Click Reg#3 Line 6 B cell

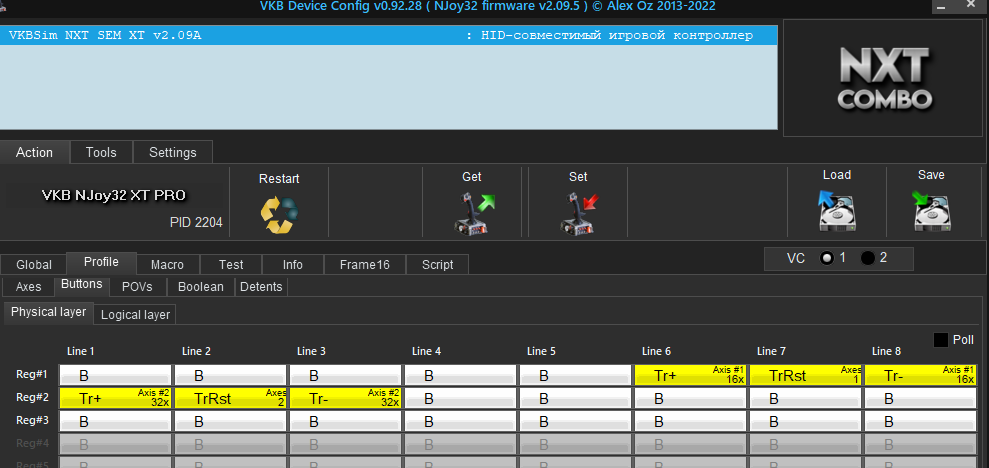[x=691, y=421]
